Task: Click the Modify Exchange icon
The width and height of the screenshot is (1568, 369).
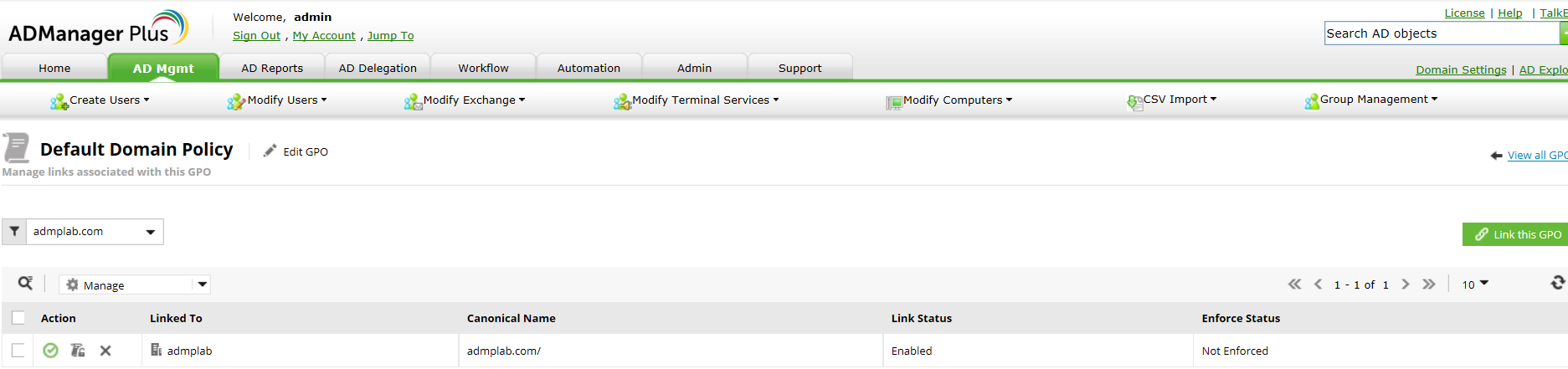Action: pos(413,102)
